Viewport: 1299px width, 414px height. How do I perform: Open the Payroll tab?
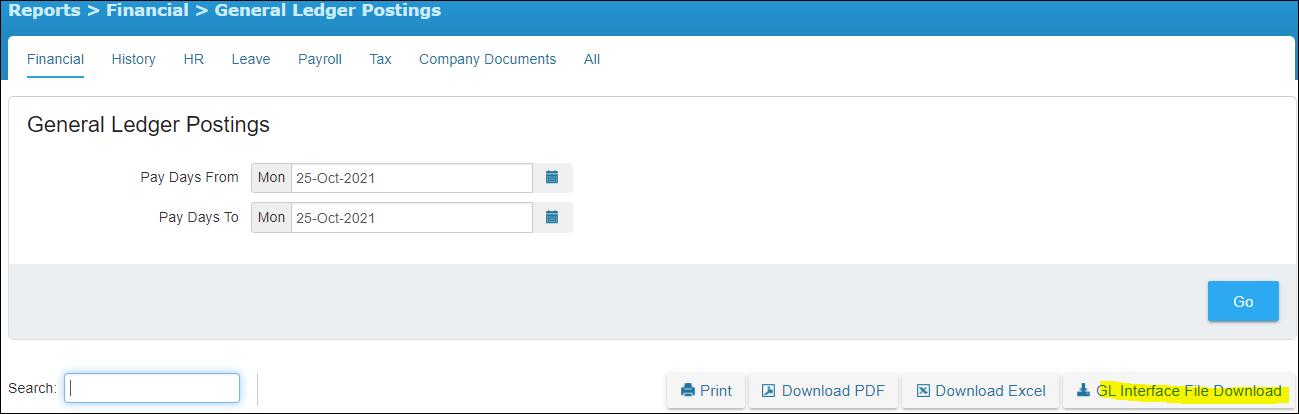[x=320, y=59]
